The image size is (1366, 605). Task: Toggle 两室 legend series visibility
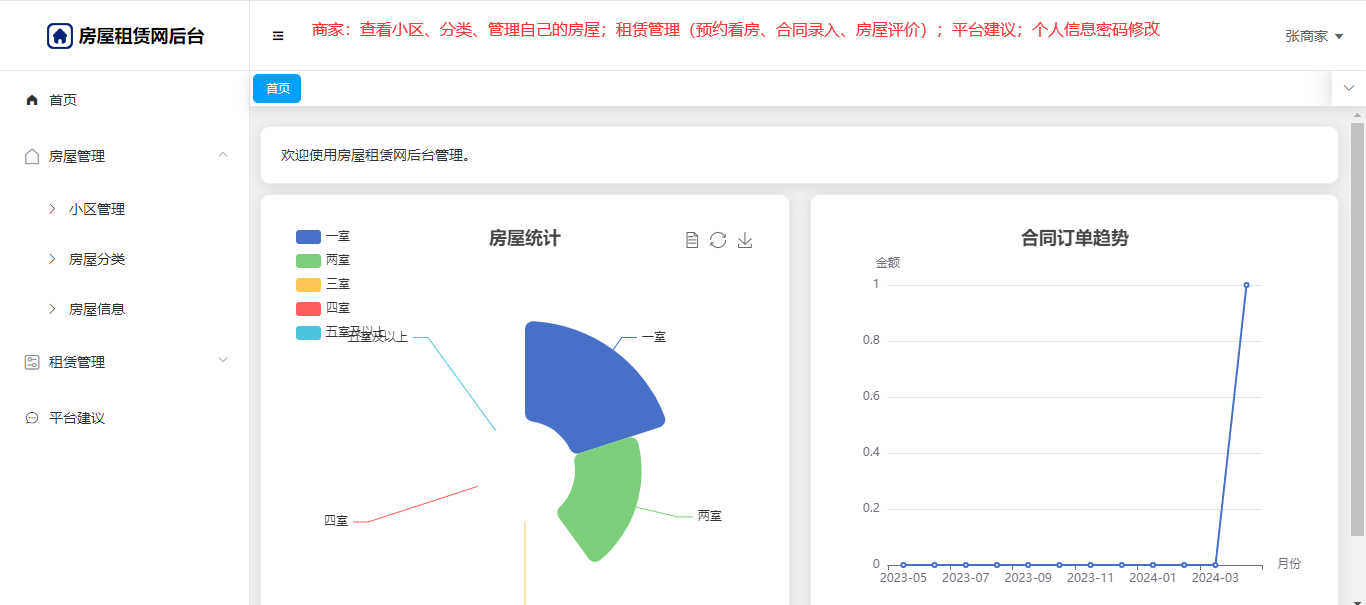(308, 261)
